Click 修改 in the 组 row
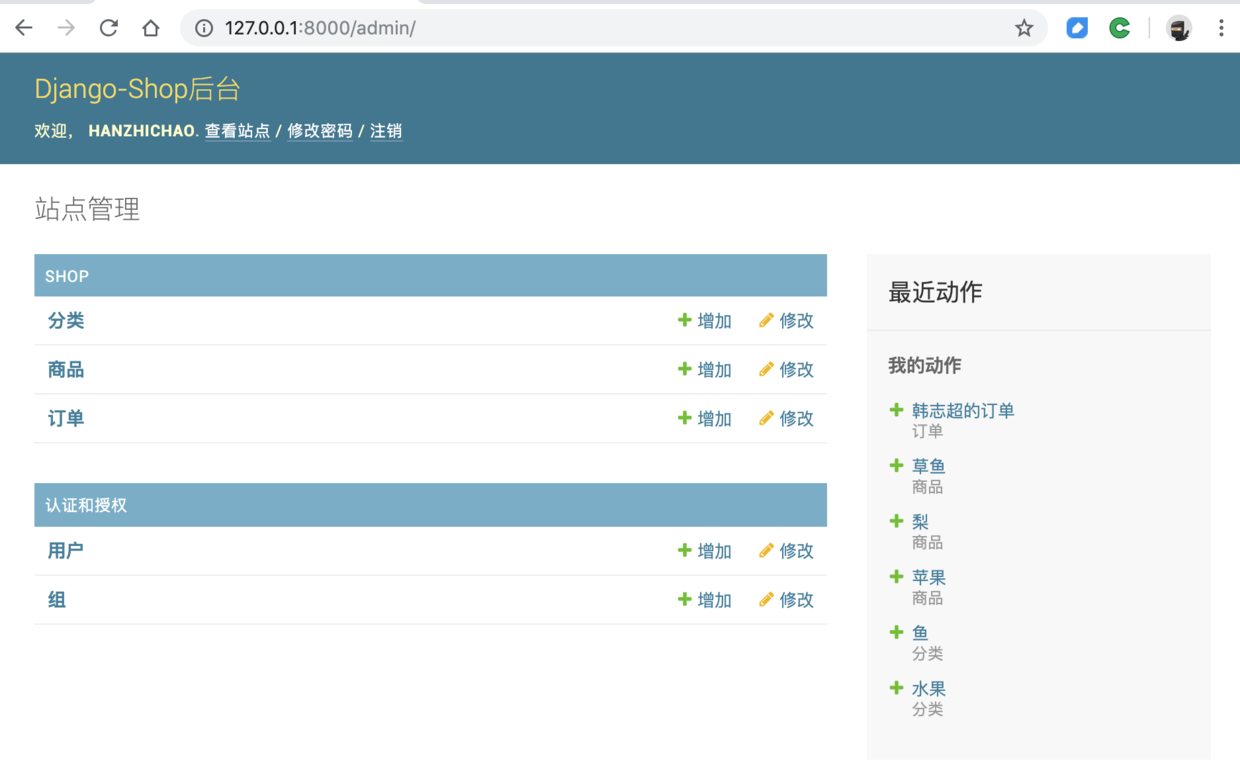The image size is (1240, 769). pos(787,600)
